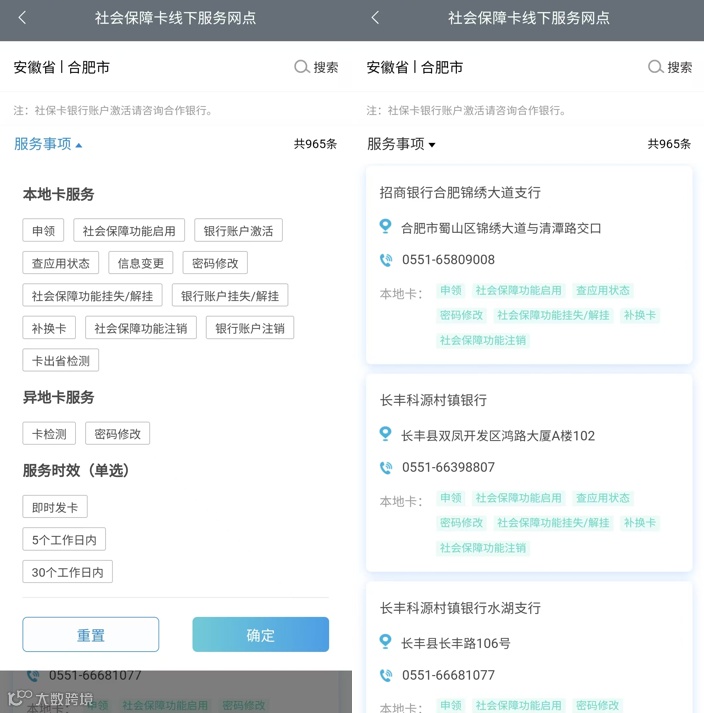The width and height of the screenshot is (704, 713).
Task: Select 密码修改 chip under 本地卡服务
Action: click(215, 263)
